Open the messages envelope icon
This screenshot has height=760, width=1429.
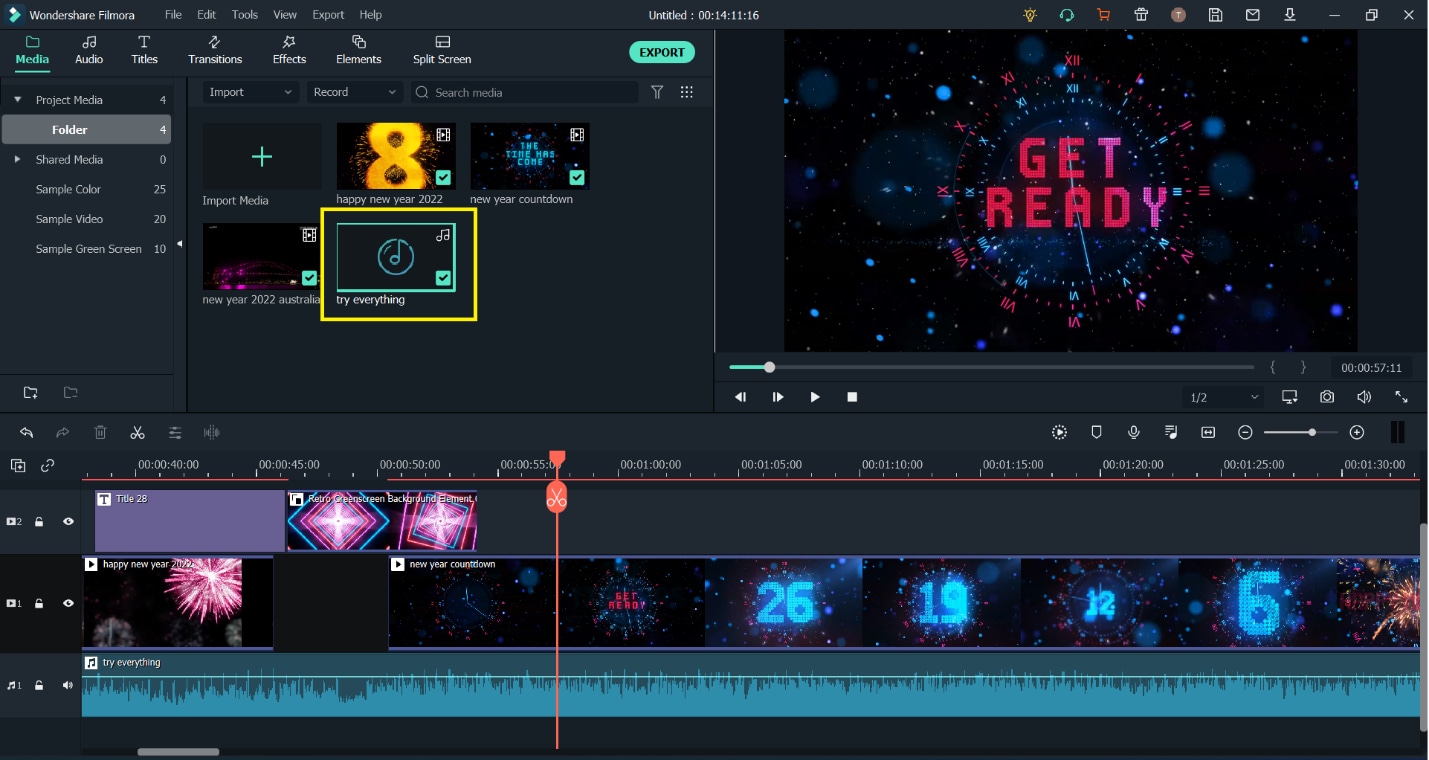point(1253,15)
